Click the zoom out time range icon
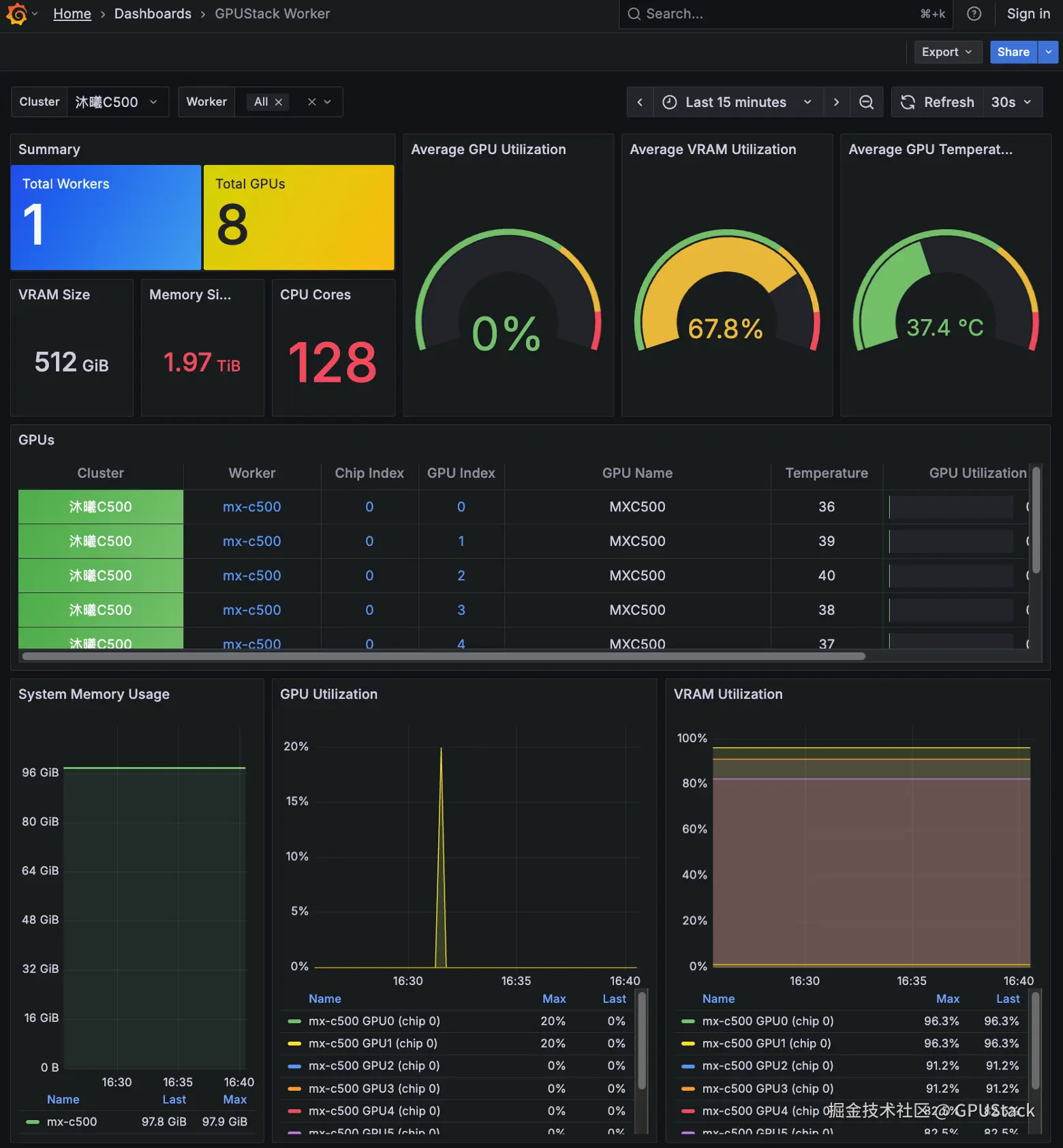The image size is (1063, 1148). click(x=866, y=102)
